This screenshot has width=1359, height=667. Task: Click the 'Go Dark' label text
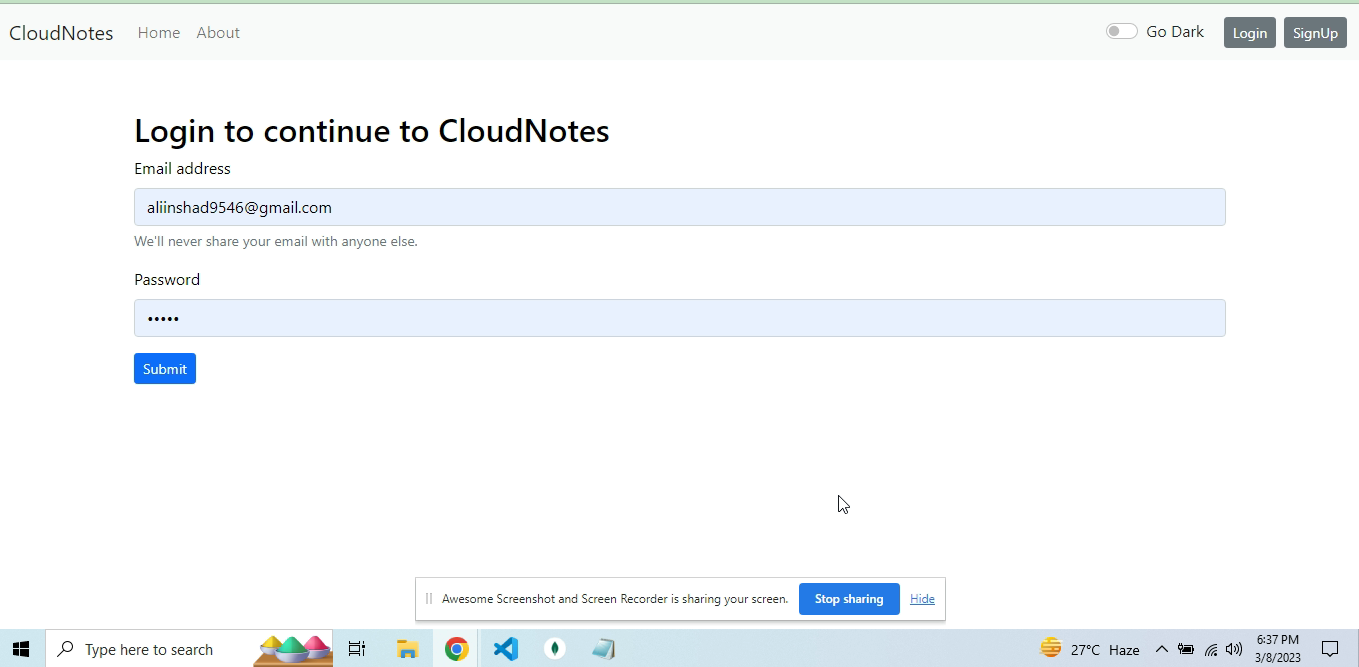[x=1175, y=32]
